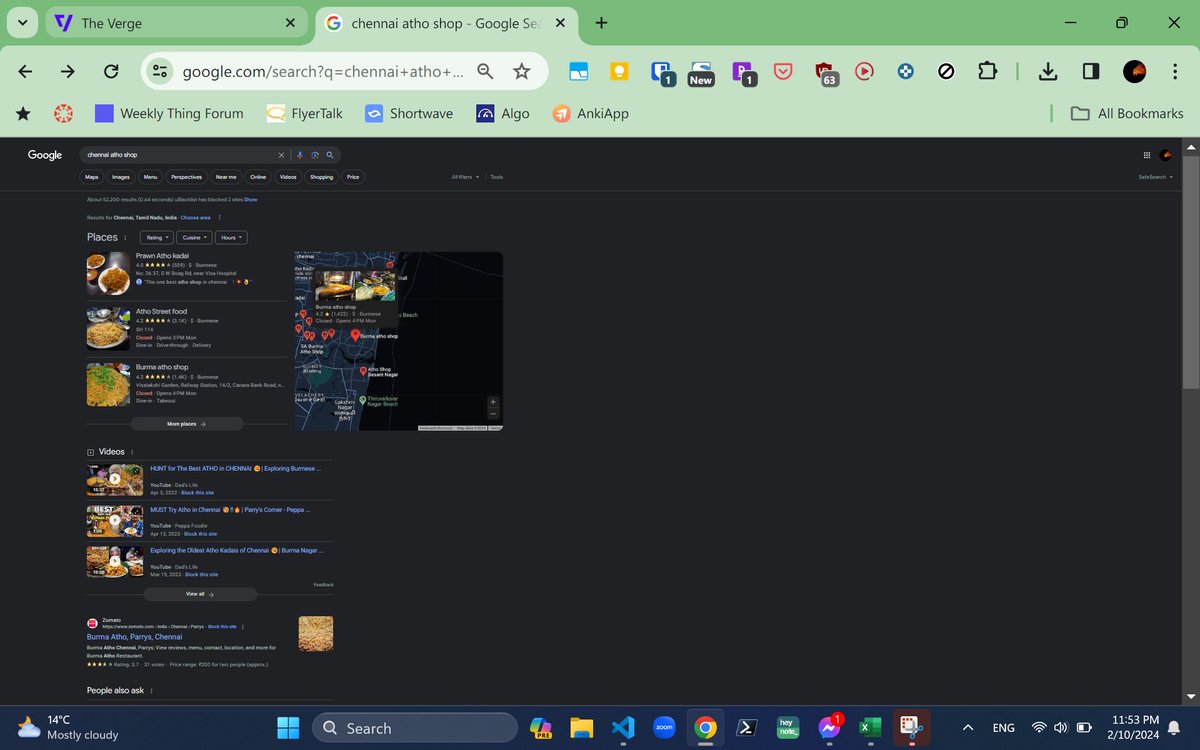Select the Near me filter chip

click(x=226, y=177)
